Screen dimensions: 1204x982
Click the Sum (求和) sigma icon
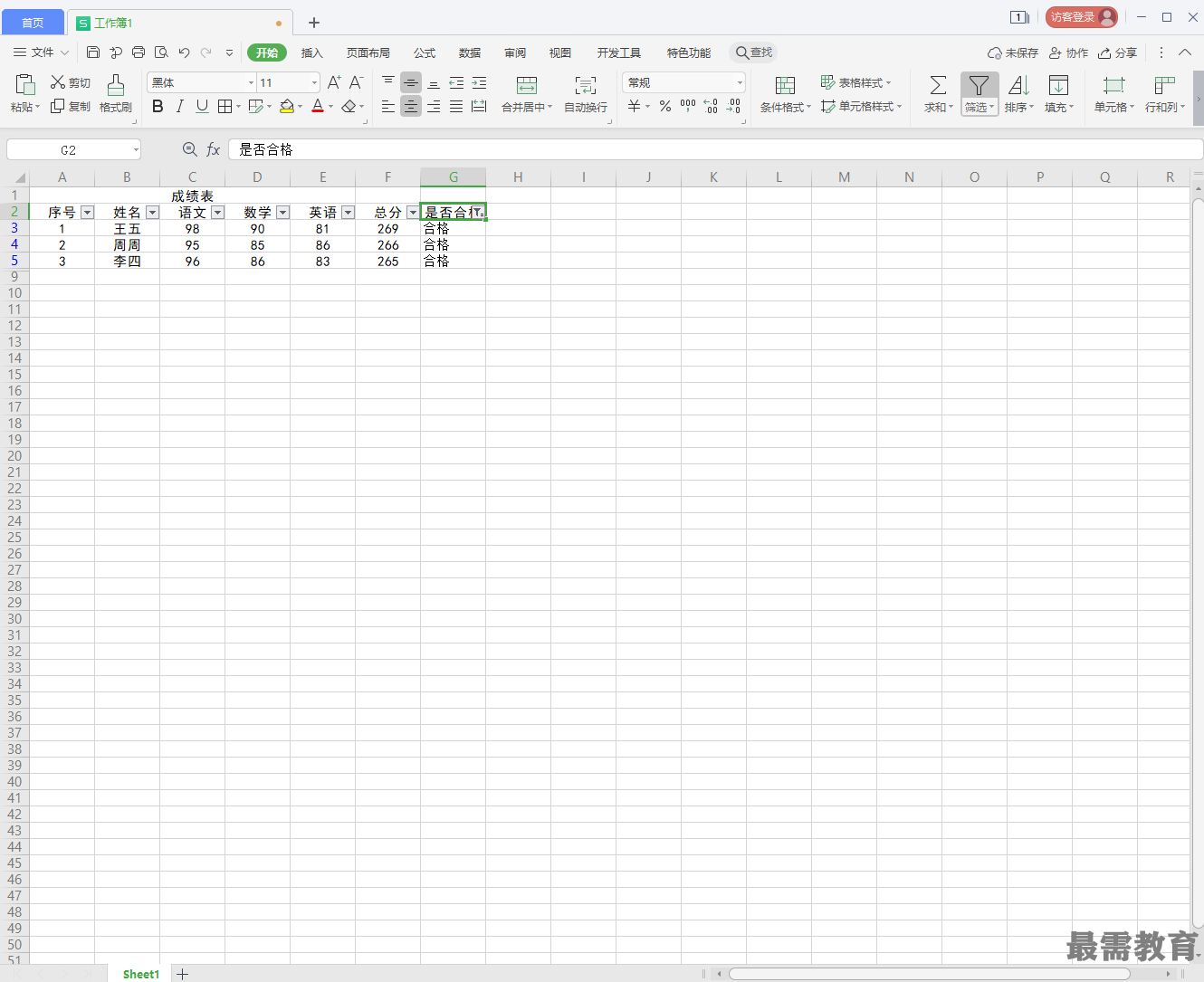click(x=939, y=85)
